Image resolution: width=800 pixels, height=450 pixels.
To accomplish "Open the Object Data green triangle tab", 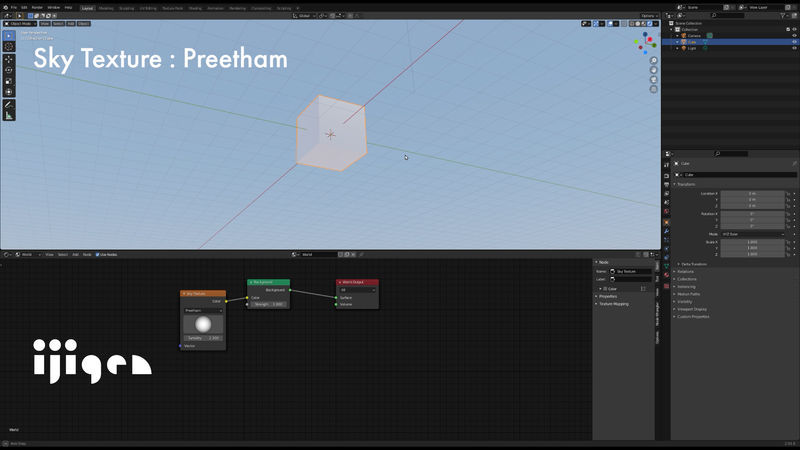I will (x=666, y=266).
